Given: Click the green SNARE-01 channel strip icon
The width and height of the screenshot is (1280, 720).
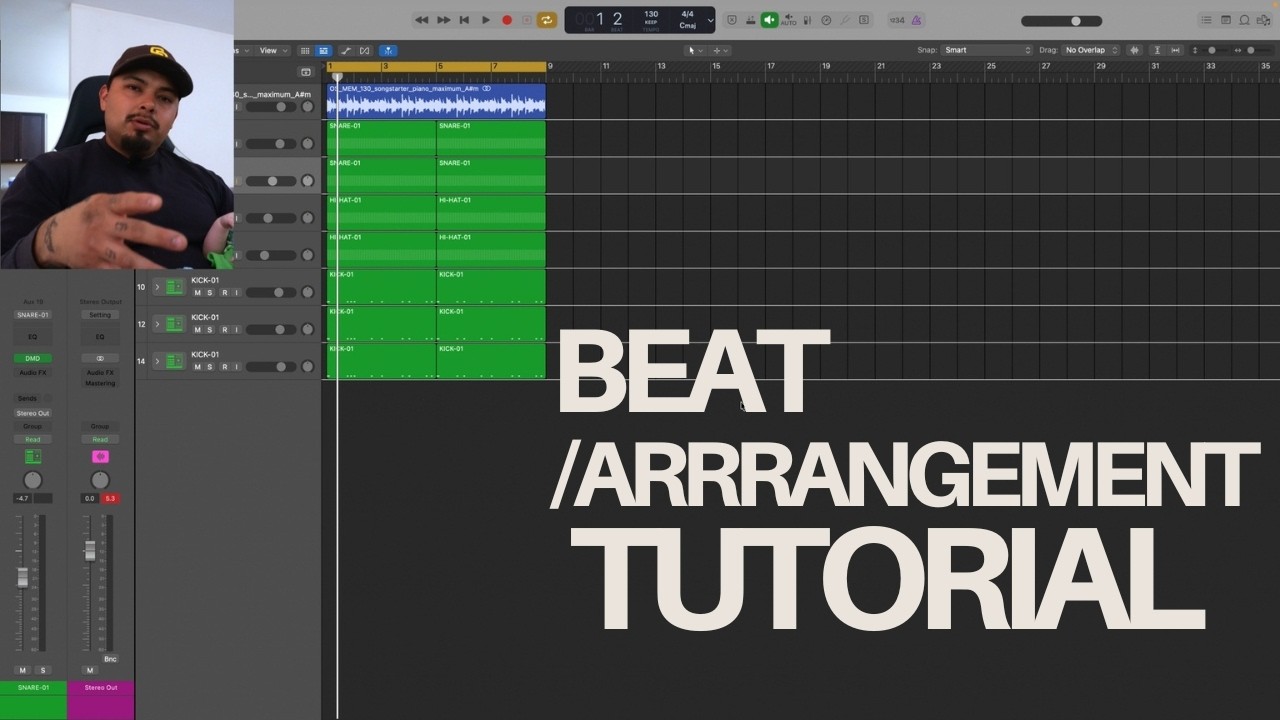Looking at the screenshot, I should click(x=33, y=457).
